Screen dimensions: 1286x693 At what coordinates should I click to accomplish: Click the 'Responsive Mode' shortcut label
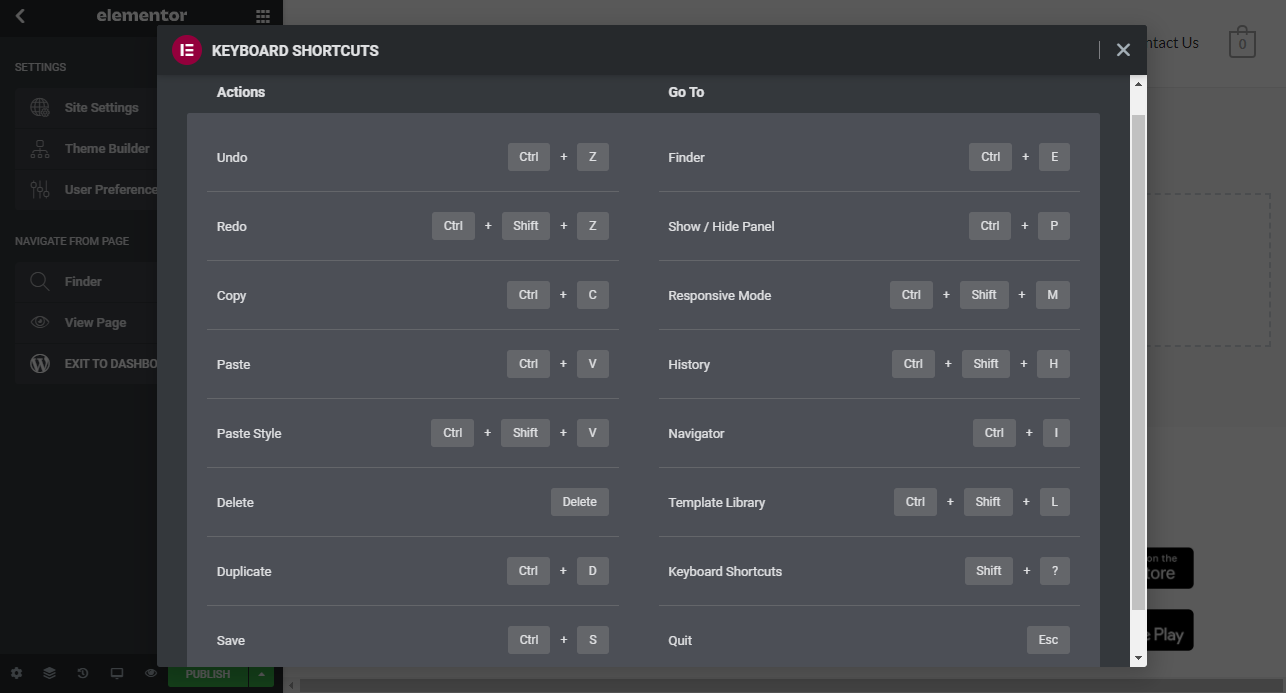point(719,295)
